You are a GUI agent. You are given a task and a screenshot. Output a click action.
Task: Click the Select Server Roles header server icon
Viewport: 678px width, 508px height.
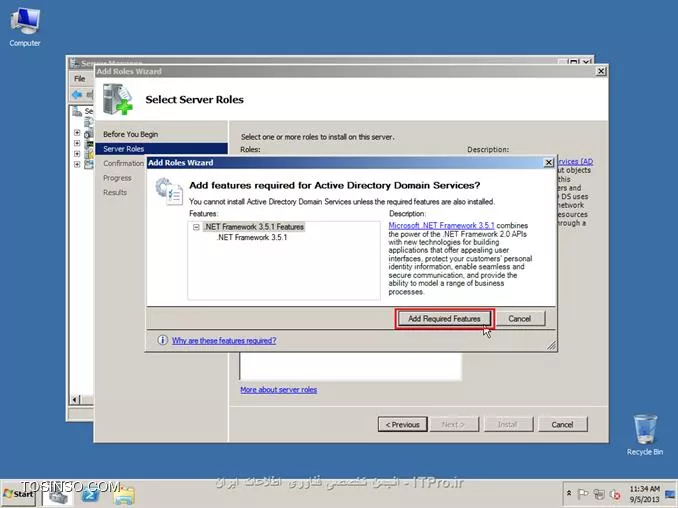(118, 99)
